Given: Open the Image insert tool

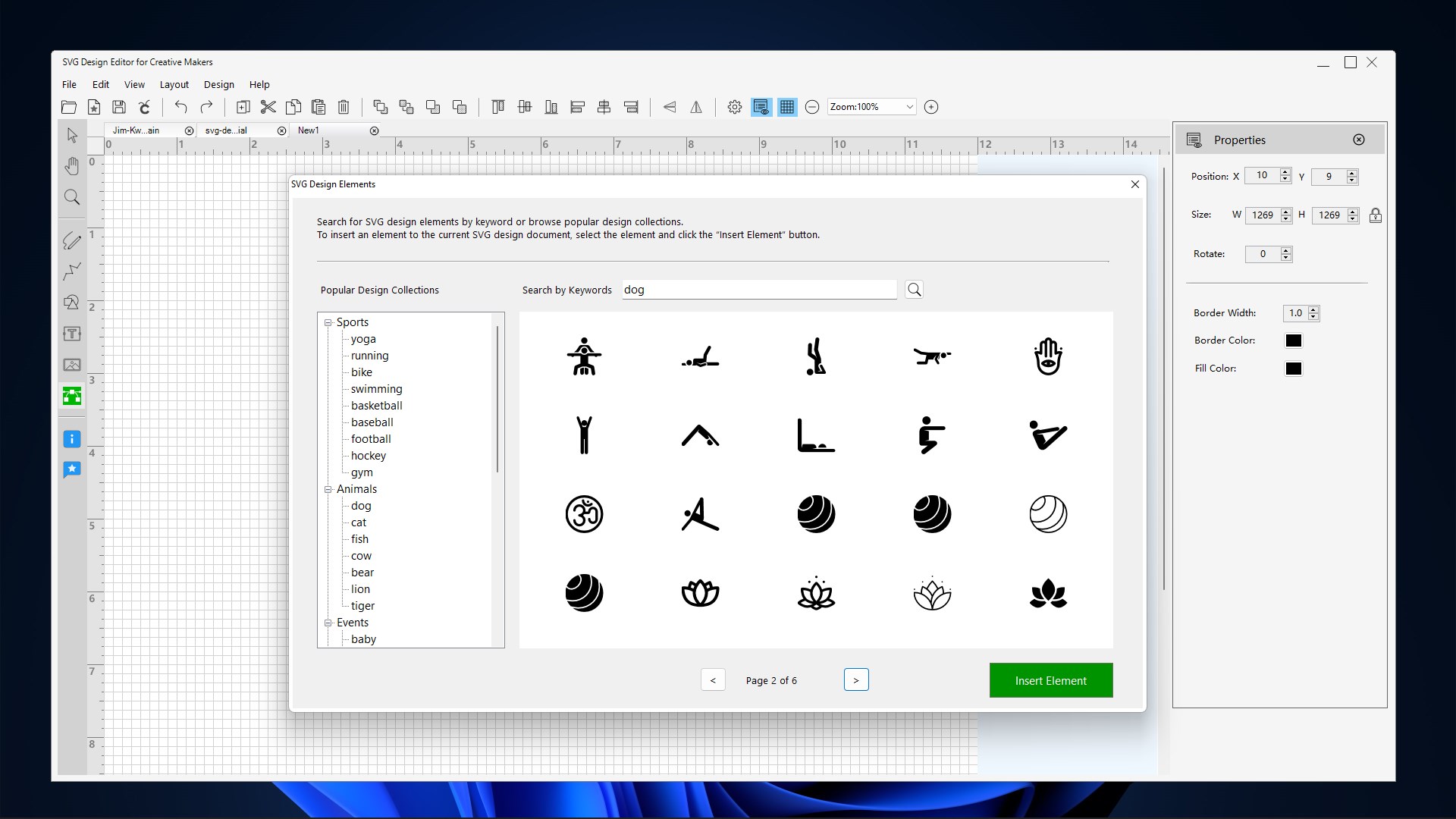Looking at the screenshot, I should (72, 365).
